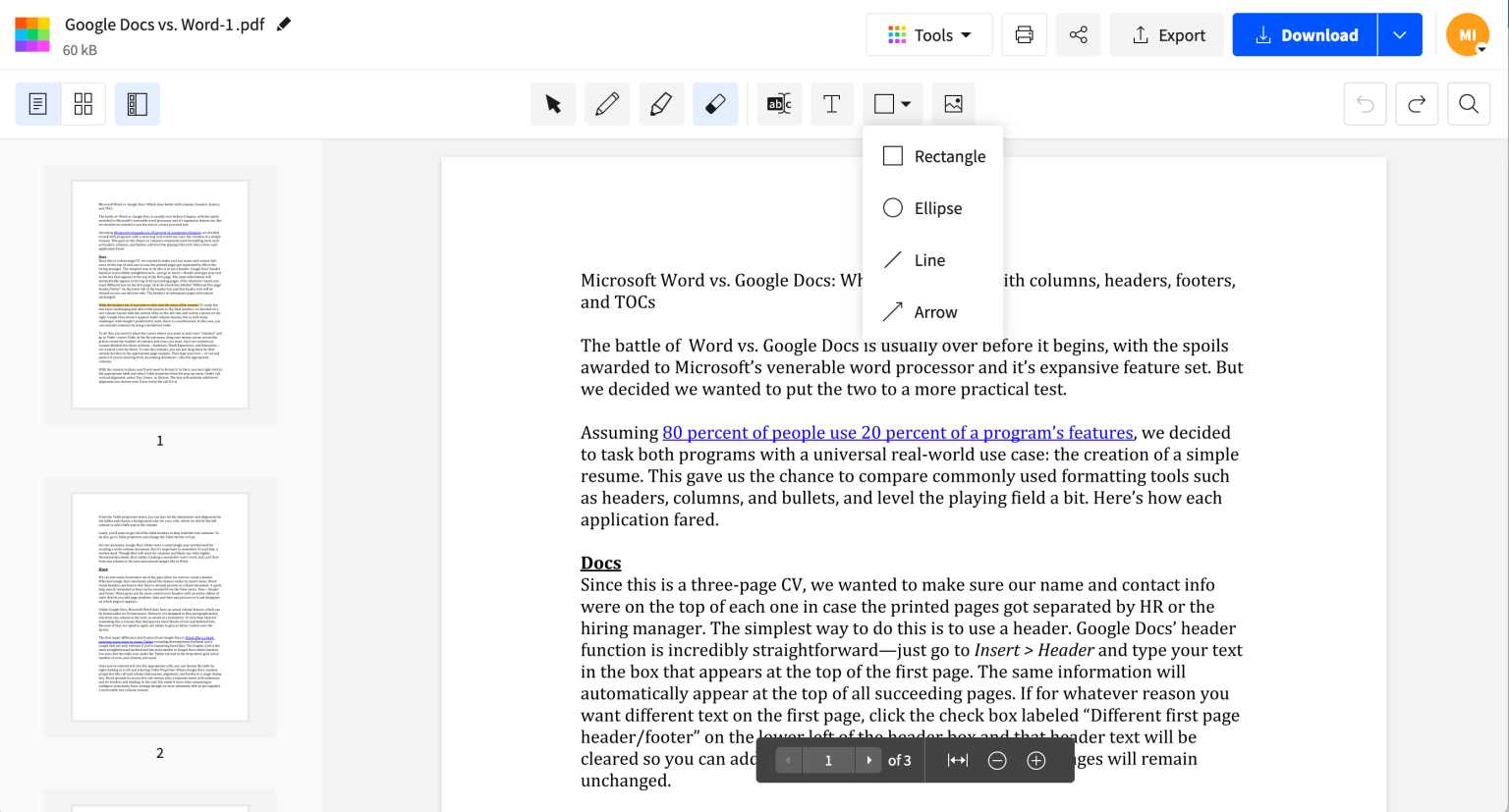Click the Export button
The image size is (1509, 812).
point(1167,34)
